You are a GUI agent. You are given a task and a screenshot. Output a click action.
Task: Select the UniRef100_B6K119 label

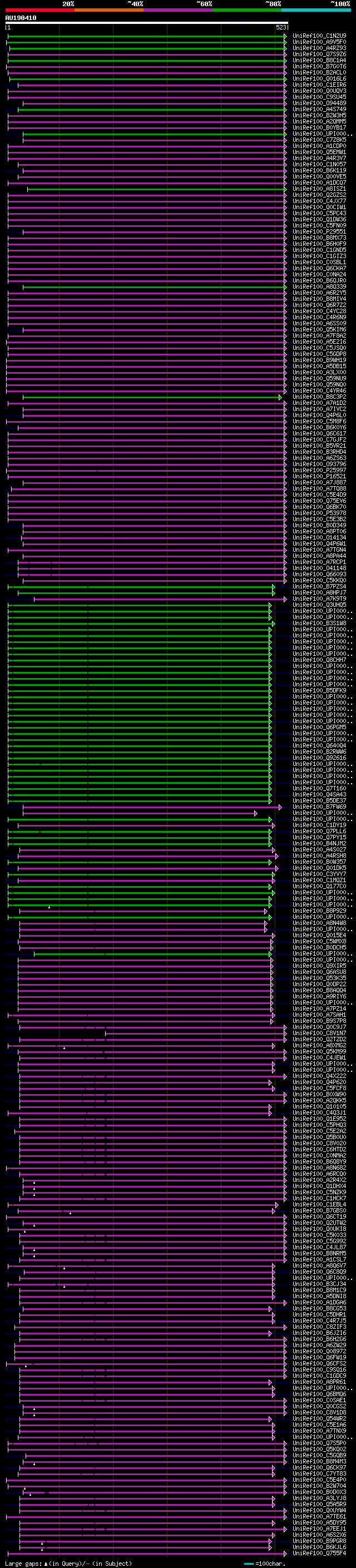tap(319, 170)
